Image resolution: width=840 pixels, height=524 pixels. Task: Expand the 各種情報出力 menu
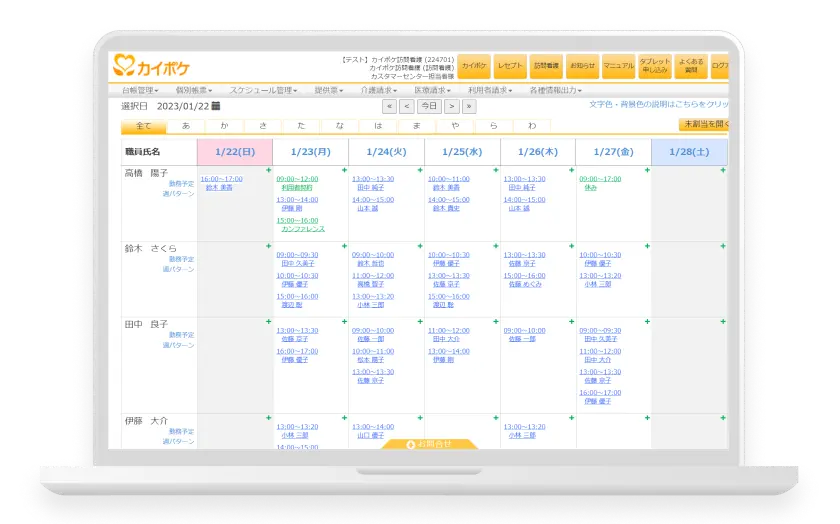click(x=556, y=91)
